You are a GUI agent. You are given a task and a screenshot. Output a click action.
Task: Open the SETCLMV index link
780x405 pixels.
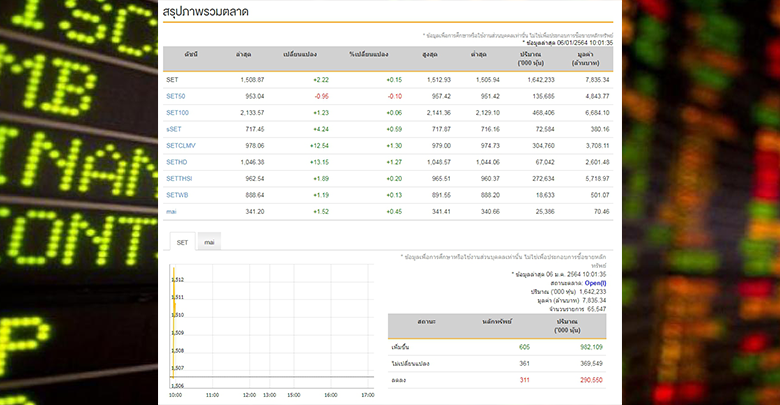point(180,145)
